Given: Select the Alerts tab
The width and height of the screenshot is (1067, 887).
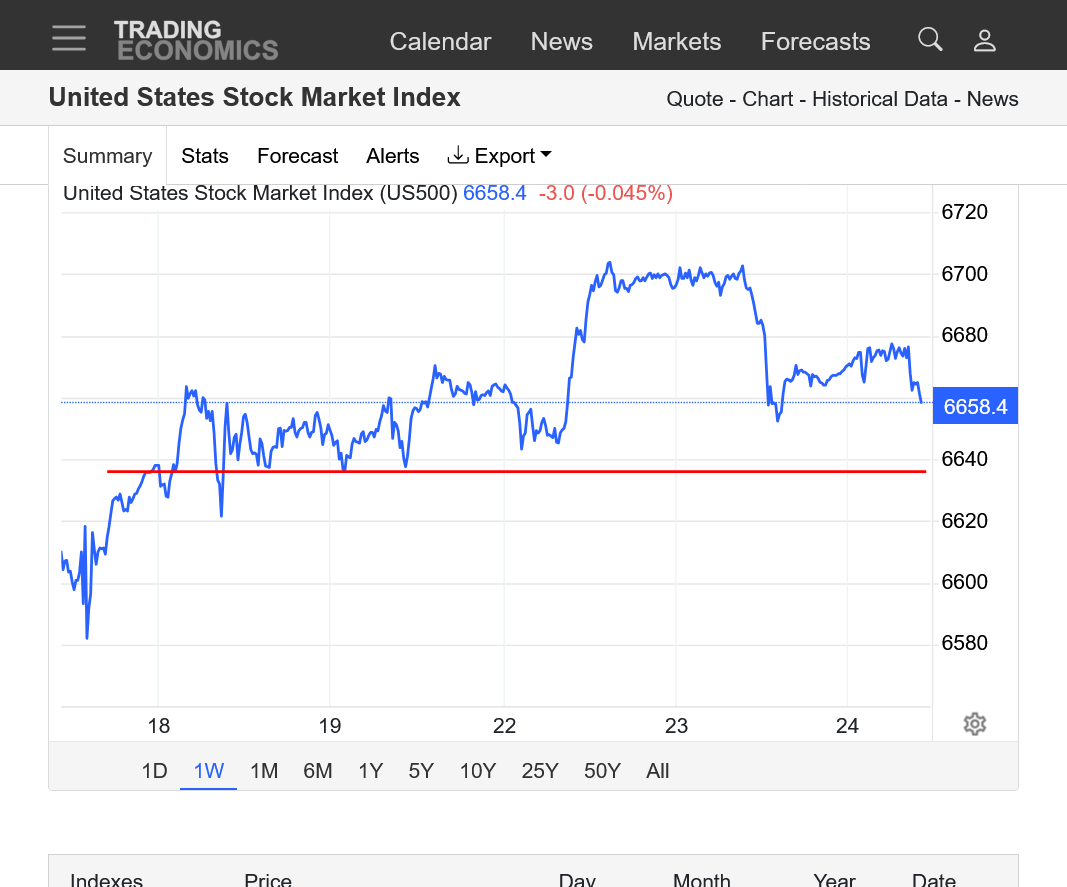Looking at the screenshot, I should click(x=393, y=156).
